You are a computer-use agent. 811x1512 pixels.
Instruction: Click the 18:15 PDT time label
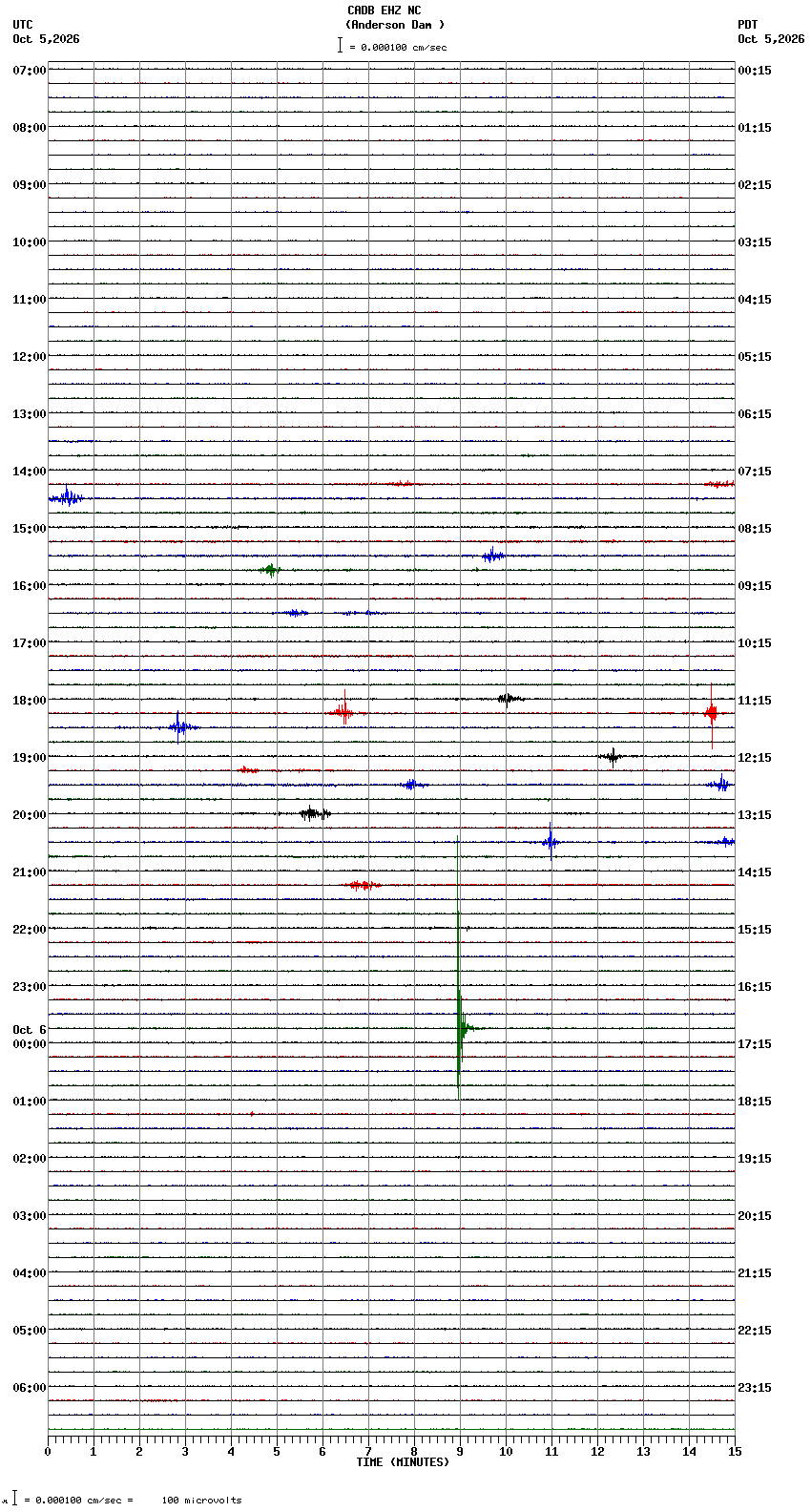755,1102
